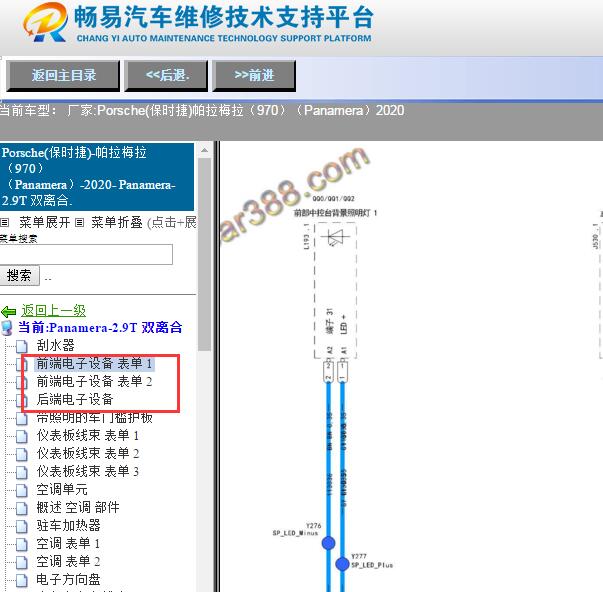
Task: Open the 后端电子设备 entry
Action: click(75, 399)
